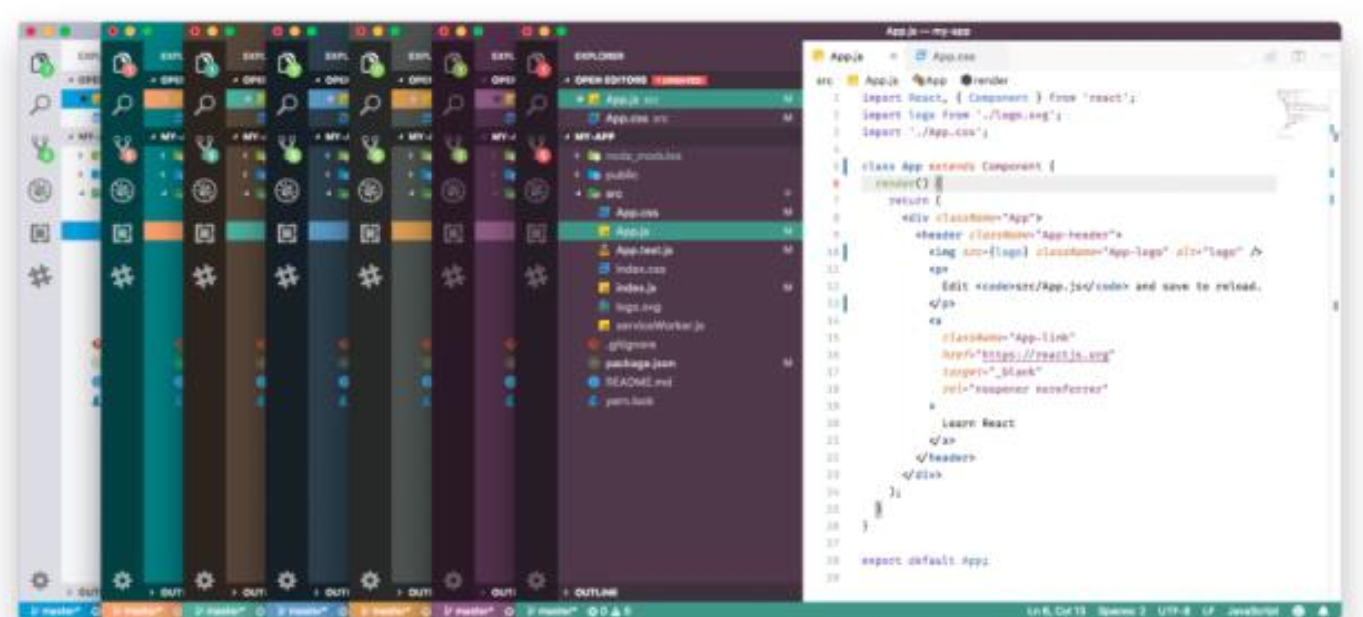Click settings gear in the light-theme window
Viewport: 1363px width, 617px height.
coord(41,579)
